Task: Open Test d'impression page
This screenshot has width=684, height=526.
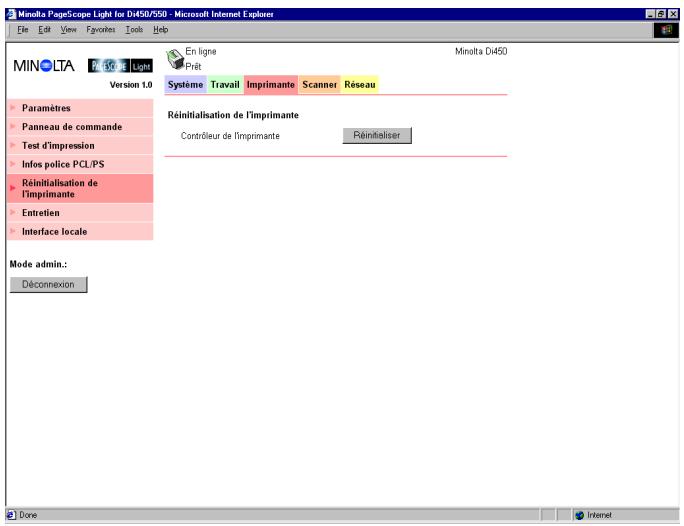Action: 80,145
